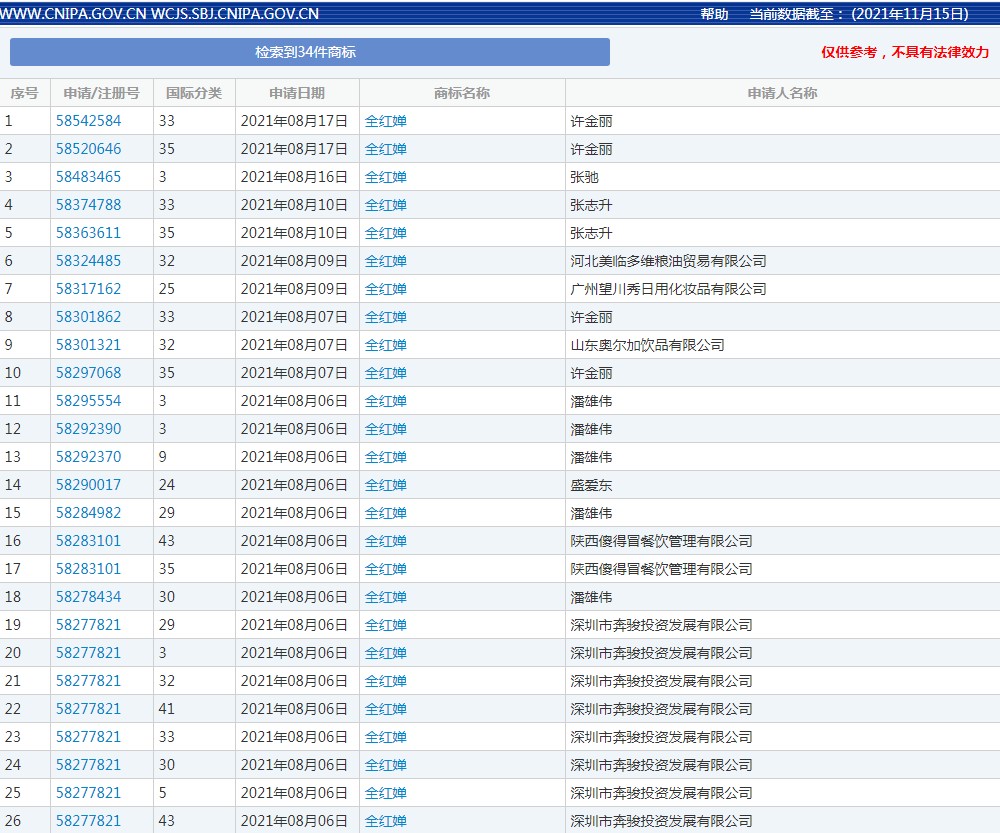The width and height of the screenshot is (1000, 833).
Task: Click the 申请人名称 column header
Action: coord(782,93)
